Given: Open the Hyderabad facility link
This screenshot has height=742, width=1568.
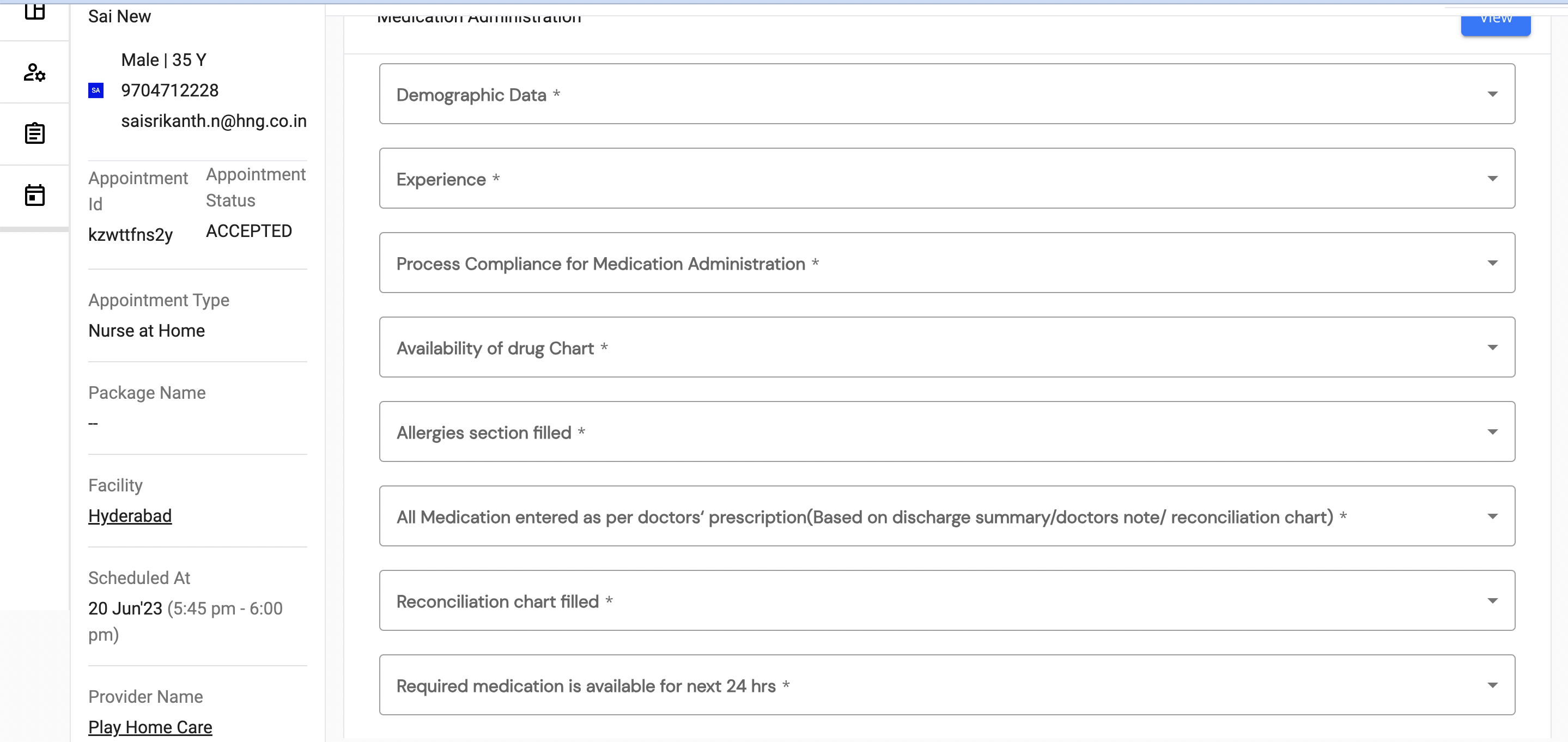Looking at the screenshot, I should [x=130, y=515].
